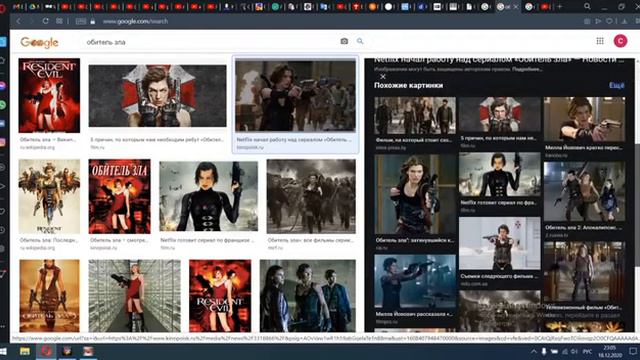Open Messenger in the Opera sidebar
The height and width of the screenshot is (360, 640).
3,85
